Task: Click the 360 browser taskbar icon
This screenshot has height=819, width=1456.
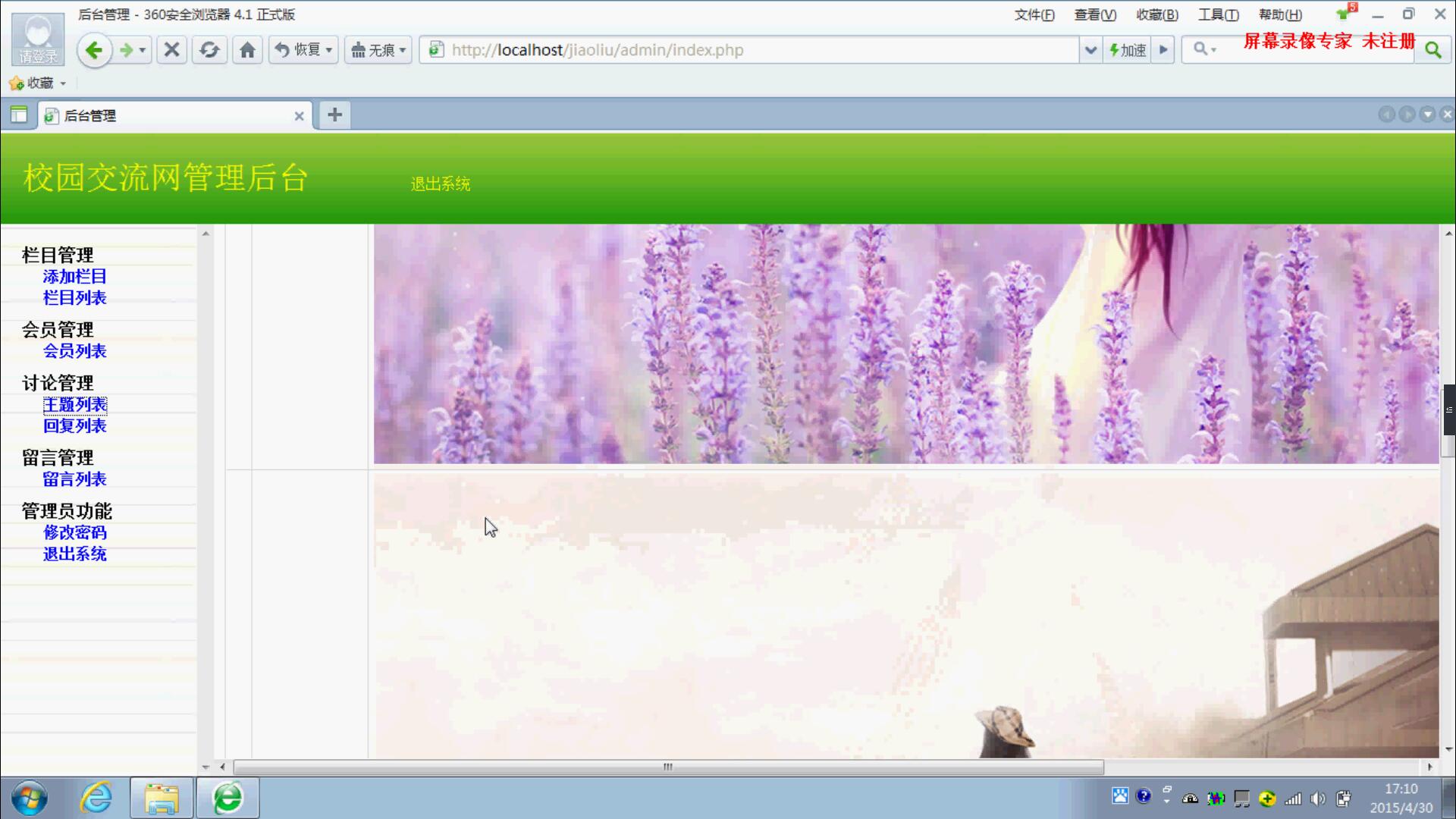Action: click(227, 798)
